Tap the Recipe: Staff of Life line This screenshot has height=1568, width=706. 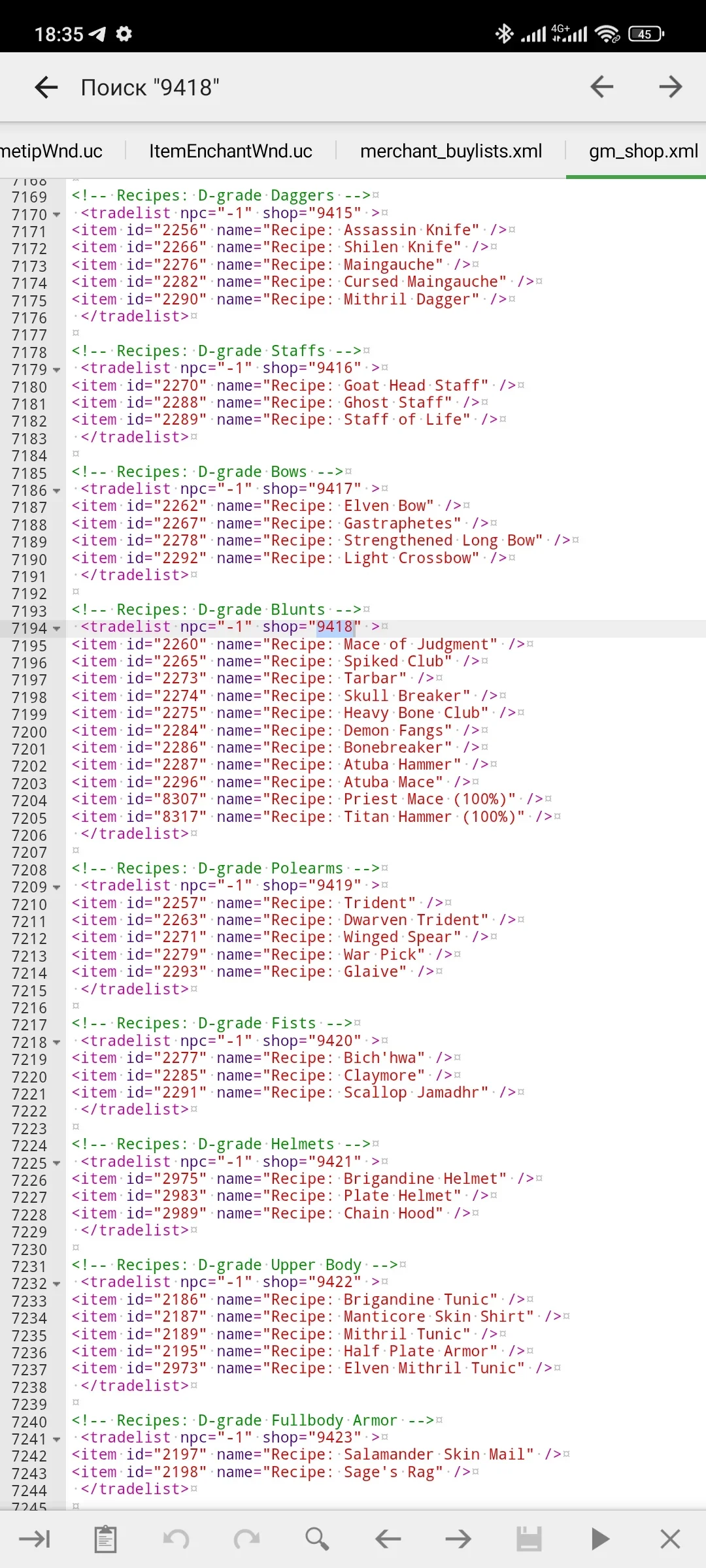pyautogui.click(x=289, y=419)
